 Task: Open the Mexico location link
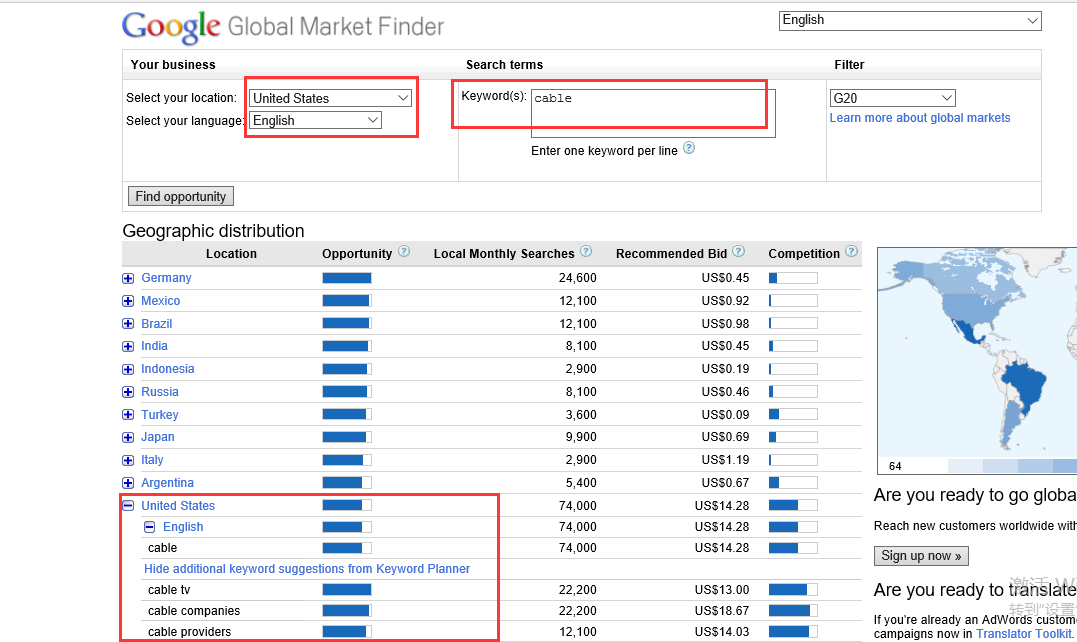[161, 301]
